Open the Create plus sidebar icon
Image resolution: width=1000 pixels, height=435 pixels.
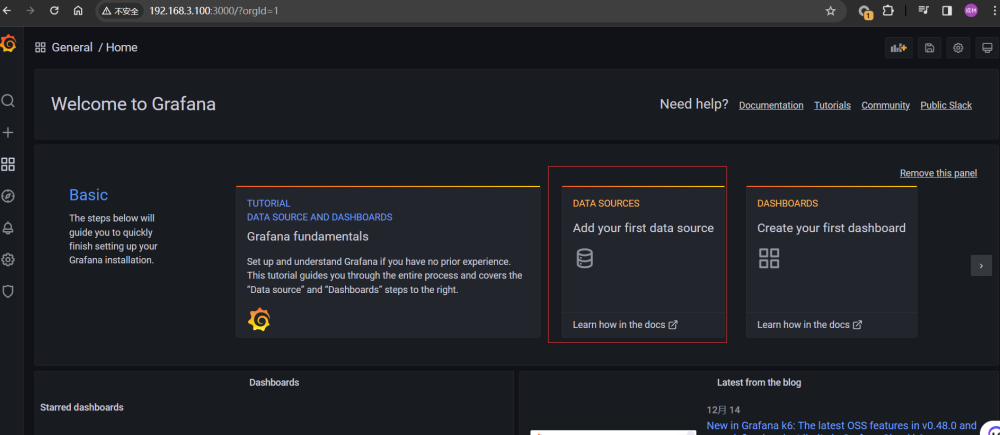click(8, 133)
